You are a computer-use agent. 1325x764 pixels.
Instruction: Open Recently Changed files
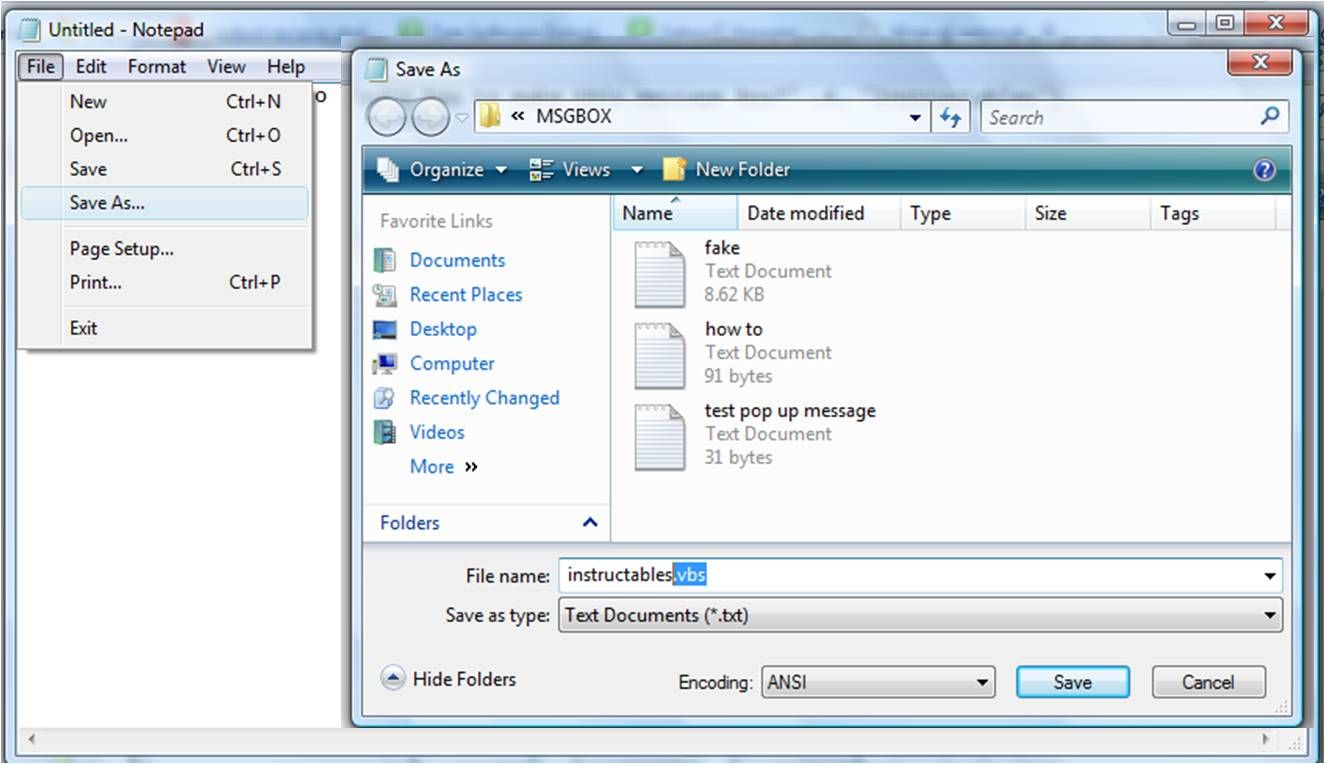[x=484, y=397]
